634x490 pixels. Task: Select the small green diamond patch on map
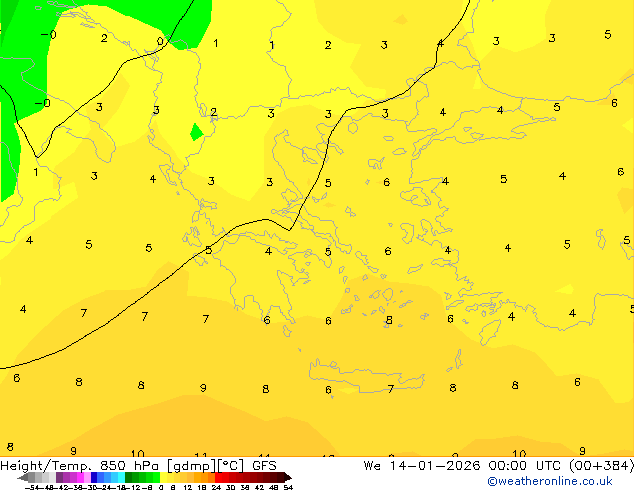(x=196, y=131)
